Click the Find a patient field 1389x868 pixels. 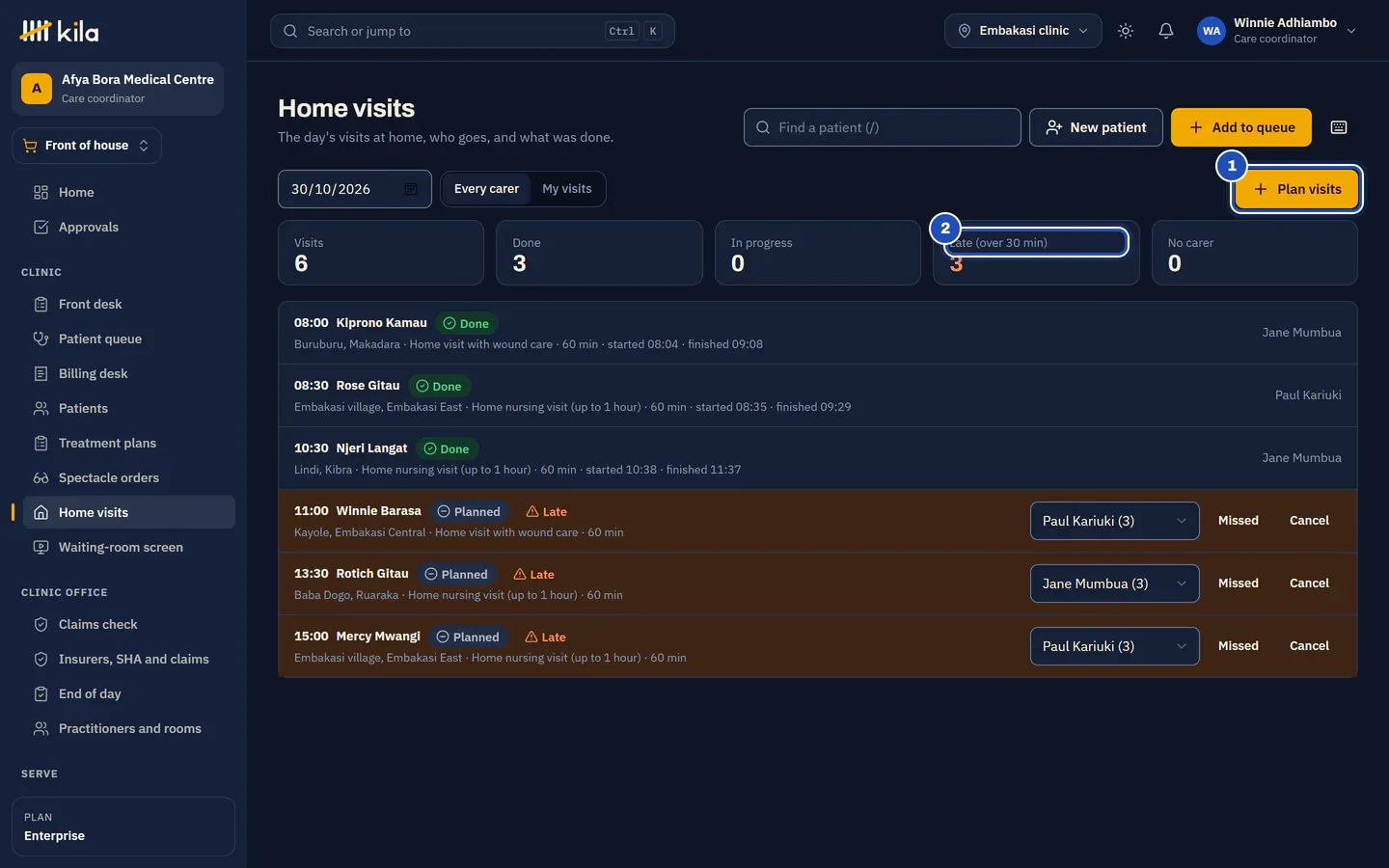click(x=883, y=127)
